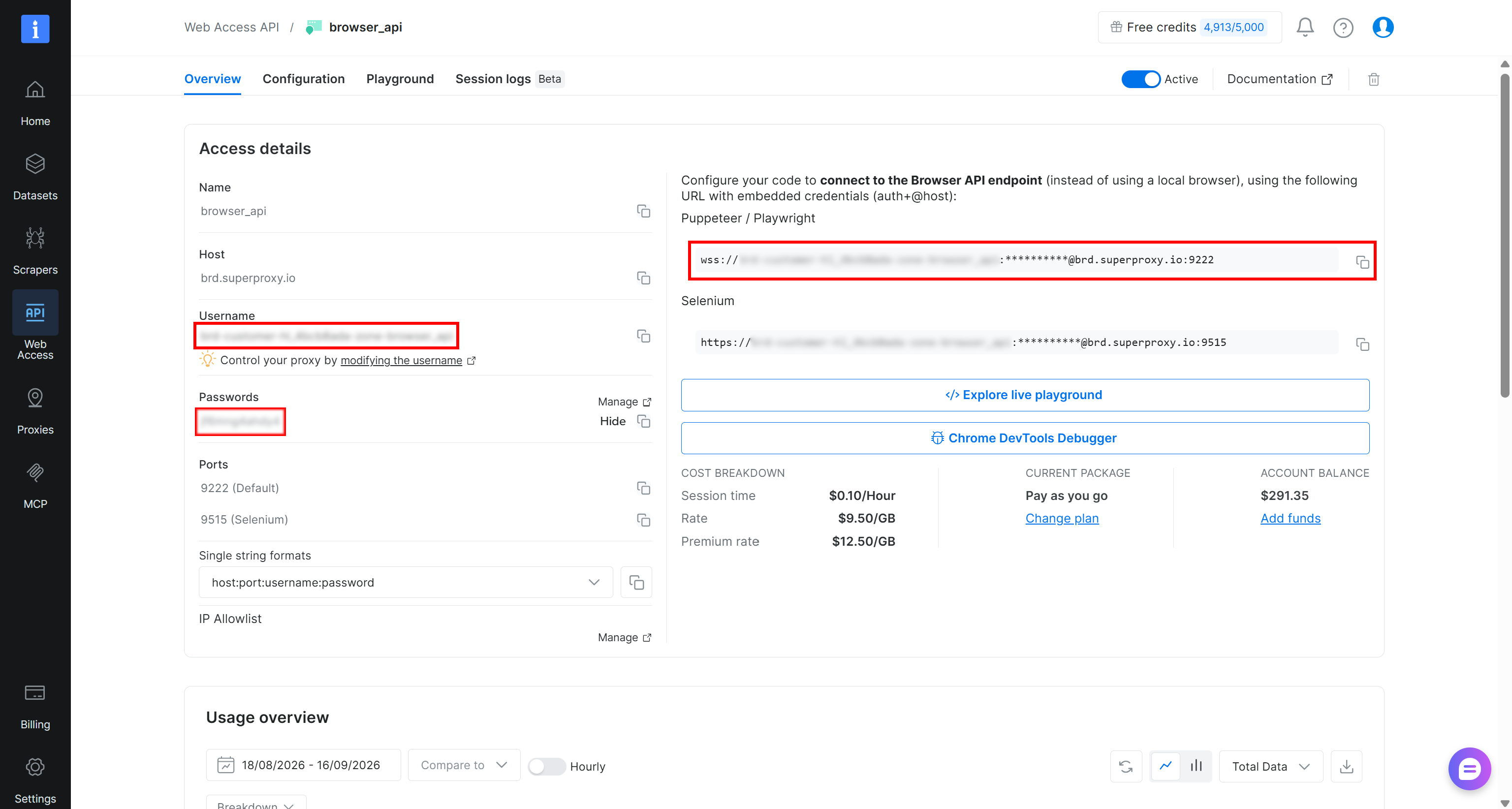Click the vertical page scrollbar
The height and width of the screenshot is (809, 1512).
coord(1504,235)
